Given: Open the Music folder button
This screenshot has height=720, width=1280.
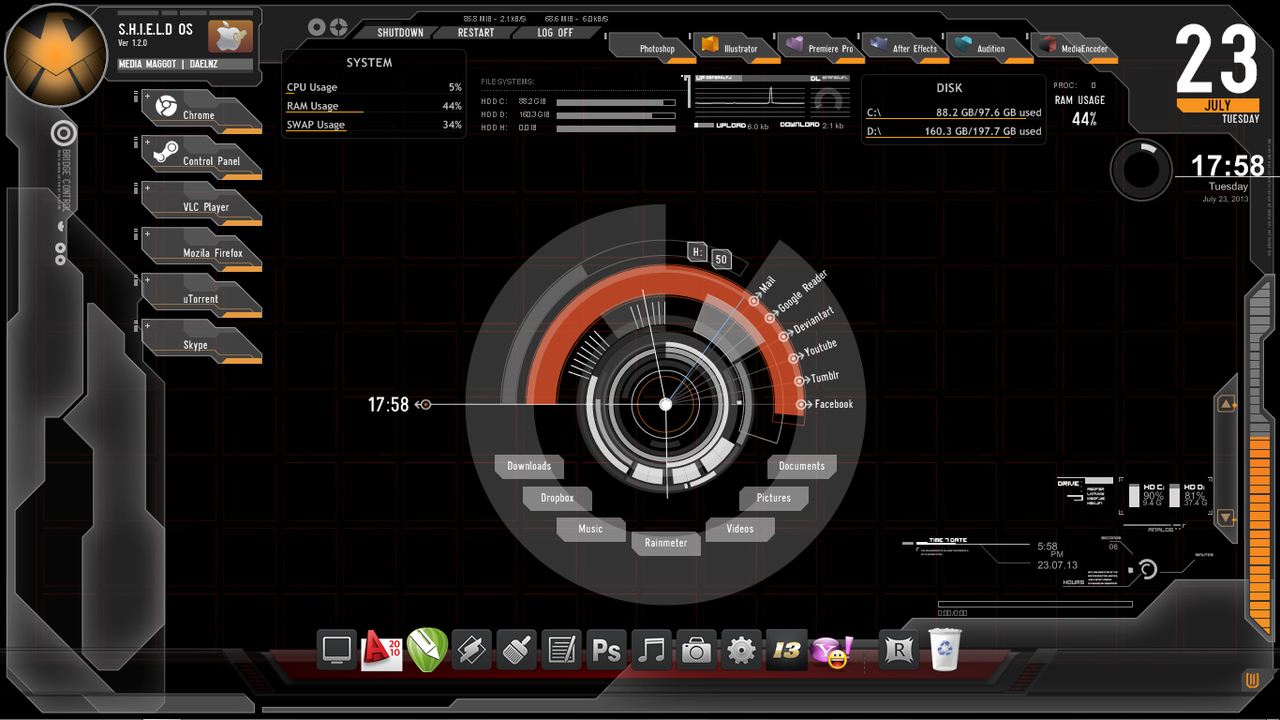Looking at the screenshot, I should tap(591, 529).
